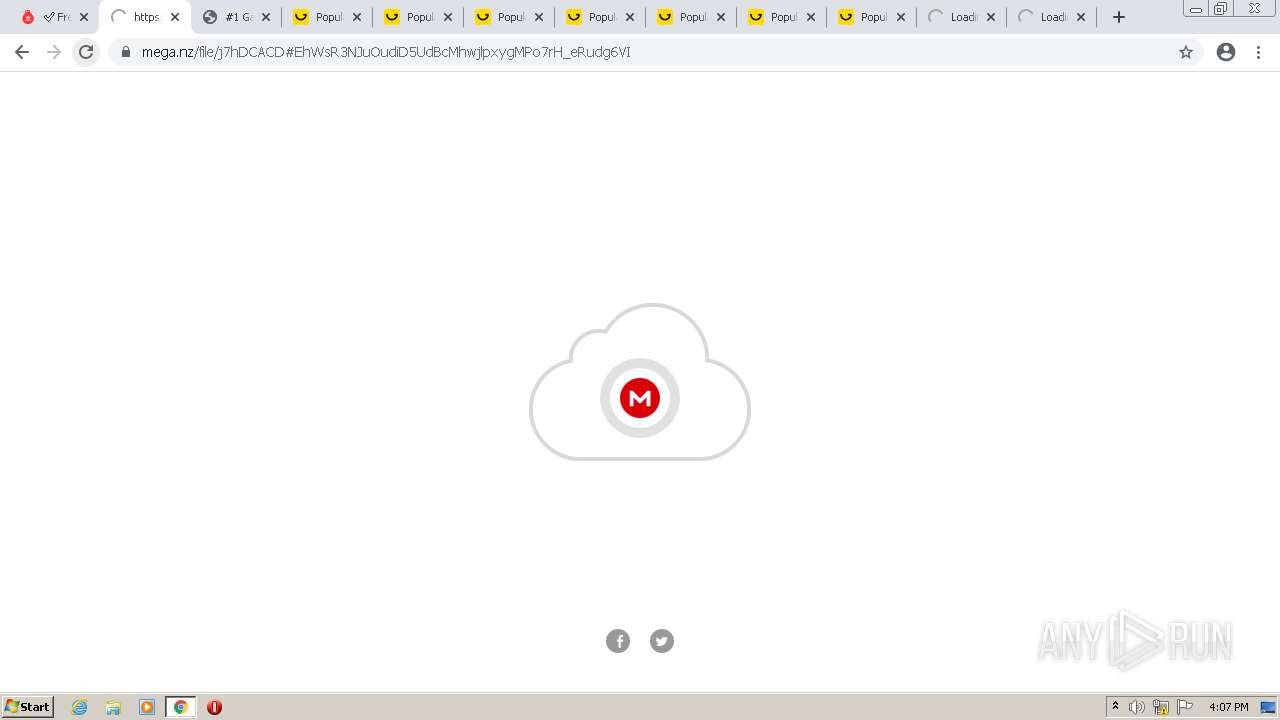Open the Chrome profile avatar
The width and height of the screenshot is (1280, 720).
click(x=1226, y=52)
